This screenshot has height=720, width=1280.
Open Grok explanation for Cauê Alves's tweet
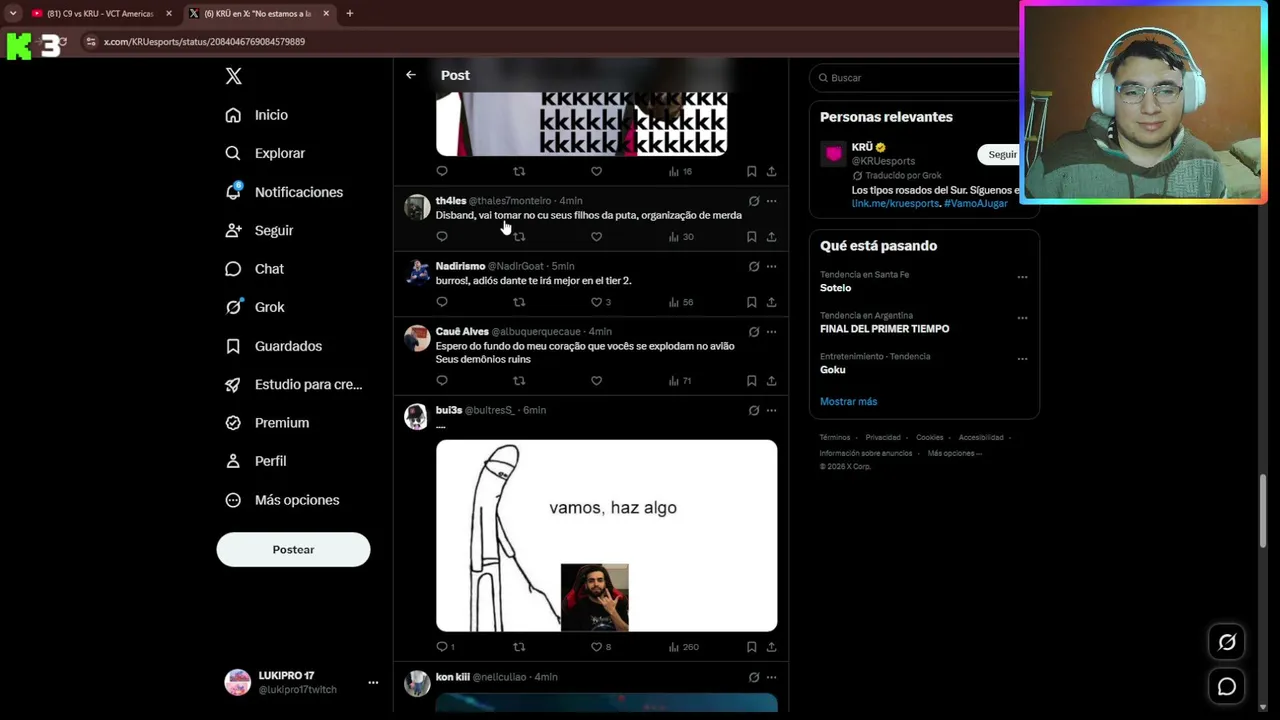[754, 332]
